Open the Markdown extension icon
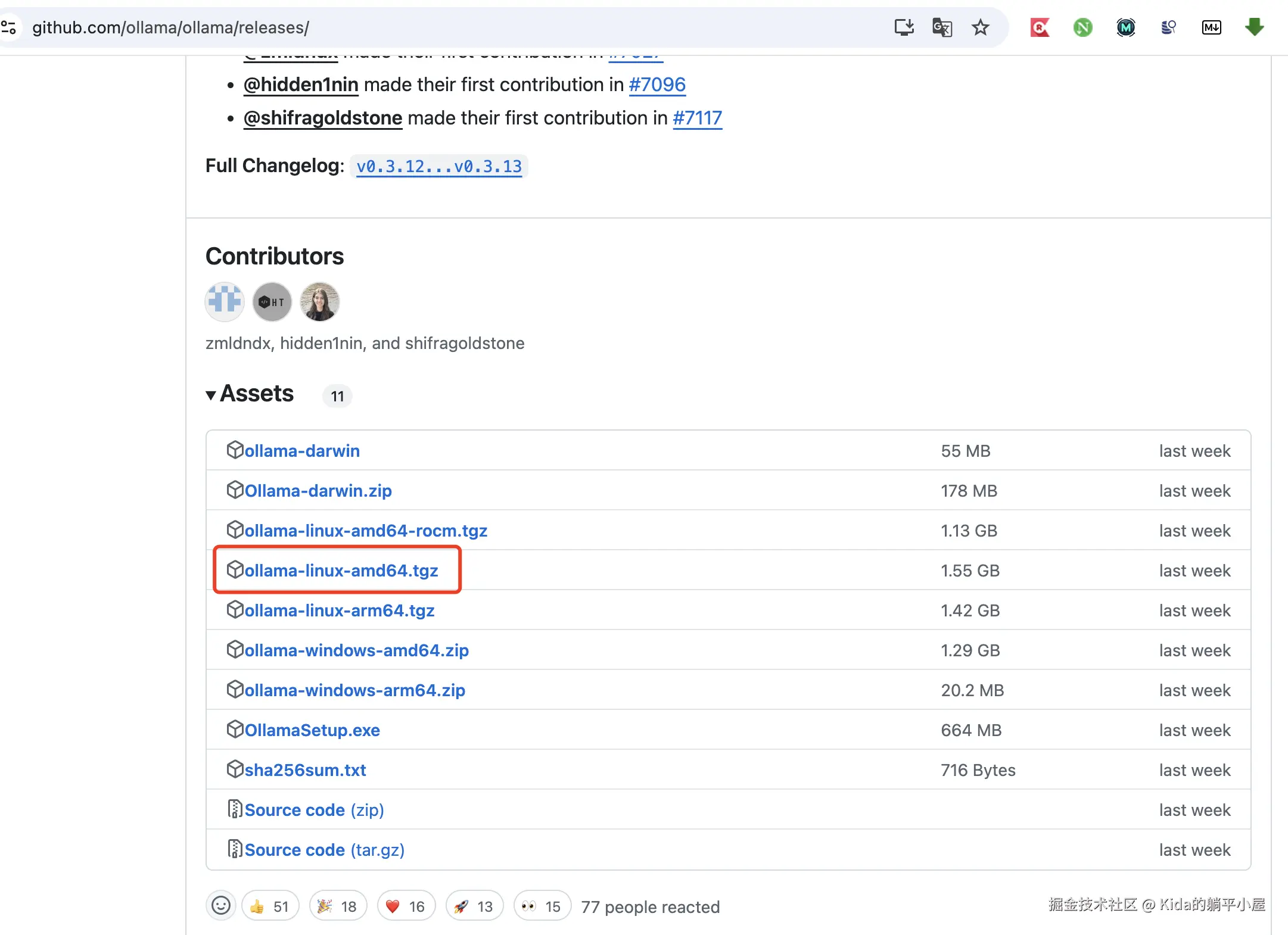 click(1211, 27)
